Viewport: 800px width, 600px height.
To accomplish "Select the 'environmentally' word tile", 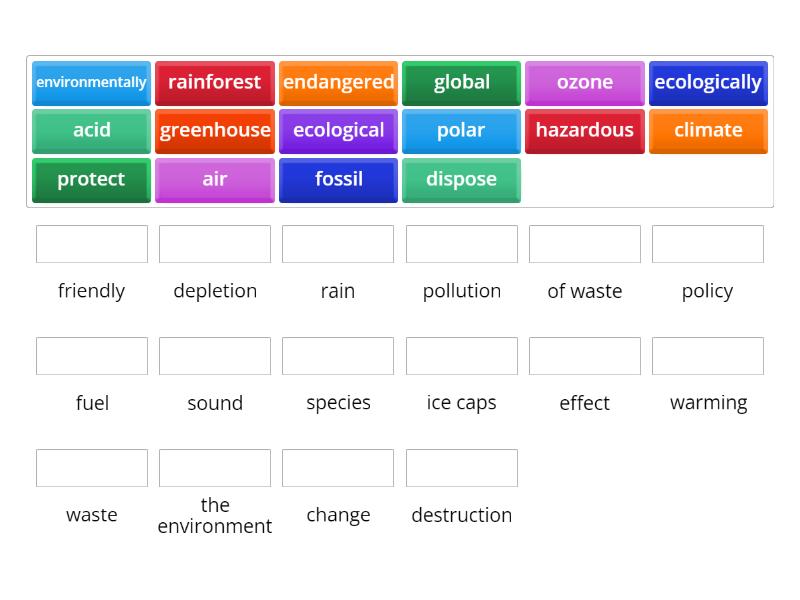I will pos(91,83).
